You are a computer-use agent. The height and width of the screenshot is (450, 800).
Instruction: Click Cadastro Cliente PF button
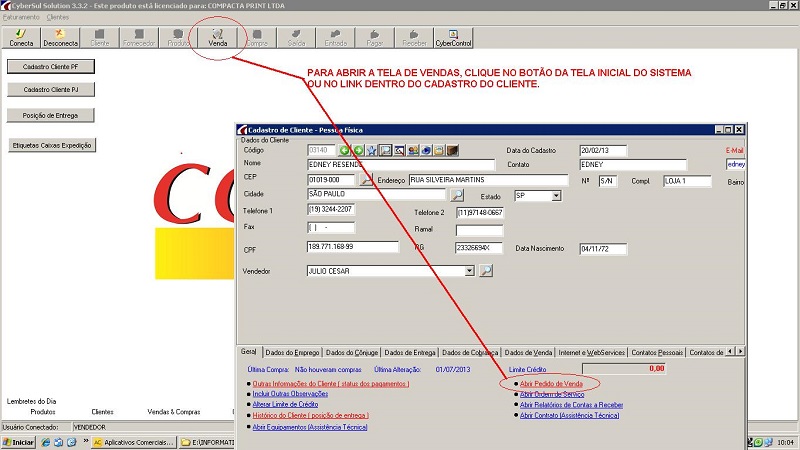tap(51, 67)
